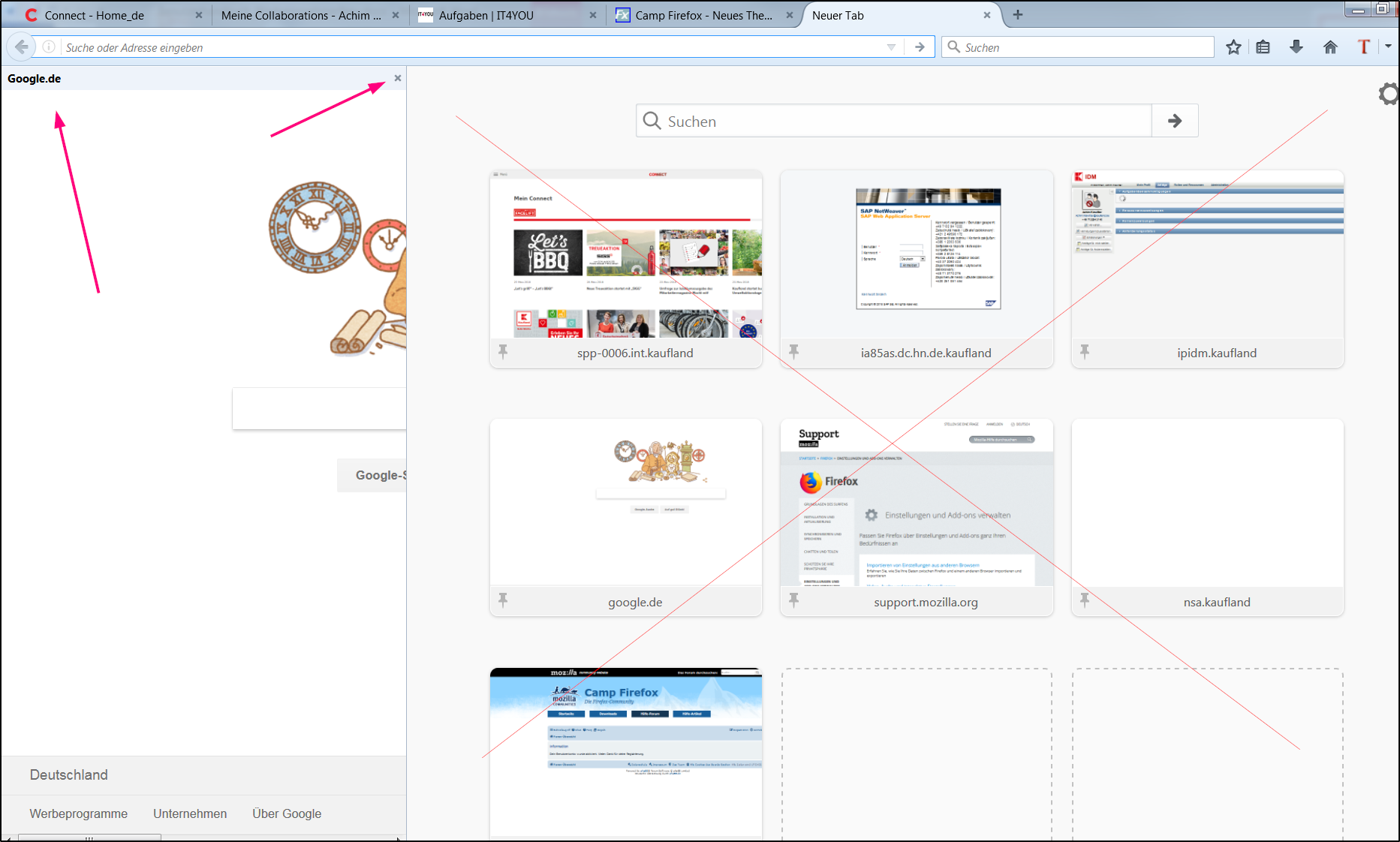The image size is (1400, 842).
Task: Switch to the Camp Firefox tab
Action: pyautogui.click(x=703, y=15)
